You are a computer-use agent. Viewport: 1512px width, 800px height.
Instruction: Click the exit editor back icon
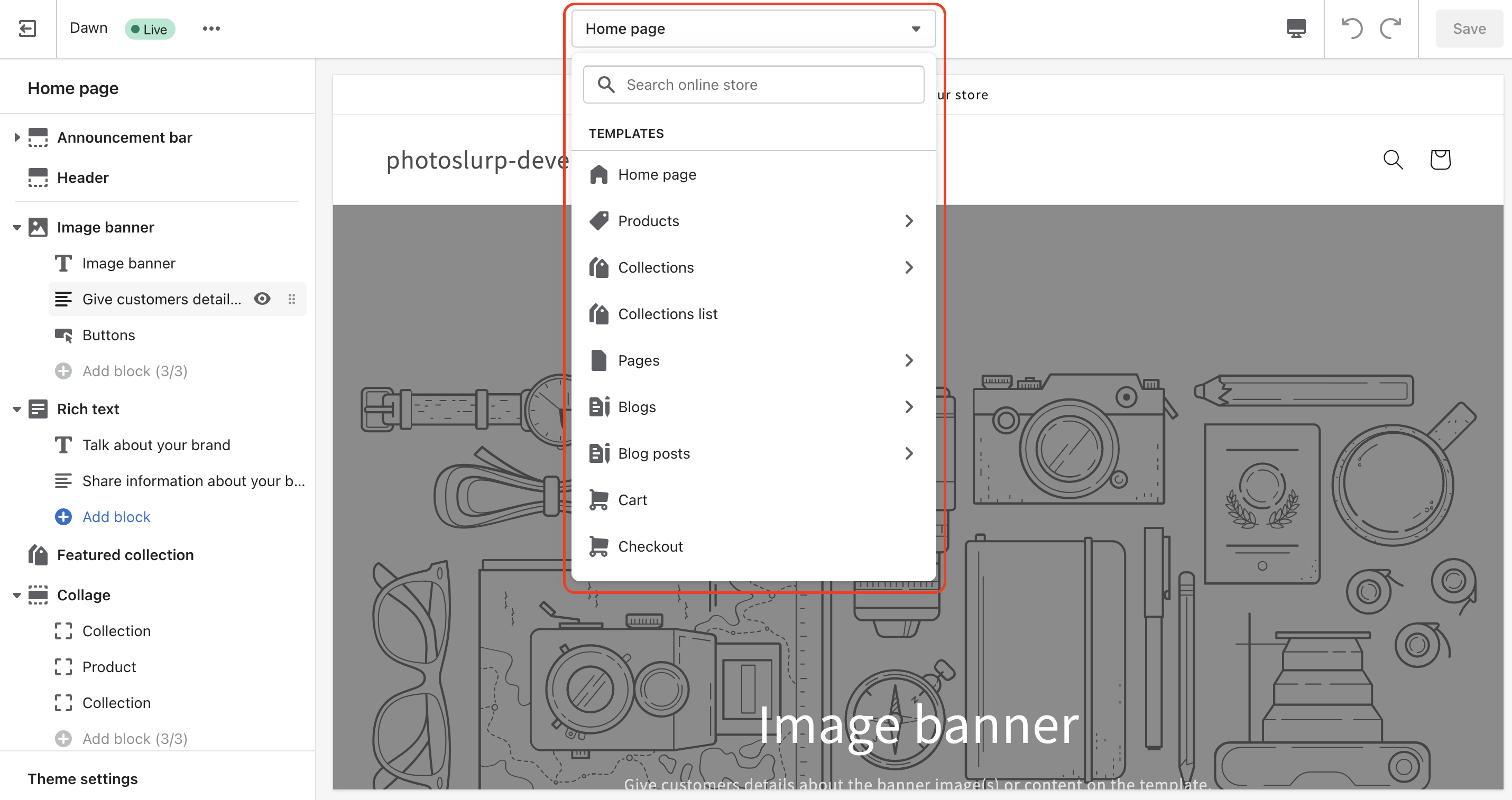(27, 28)
